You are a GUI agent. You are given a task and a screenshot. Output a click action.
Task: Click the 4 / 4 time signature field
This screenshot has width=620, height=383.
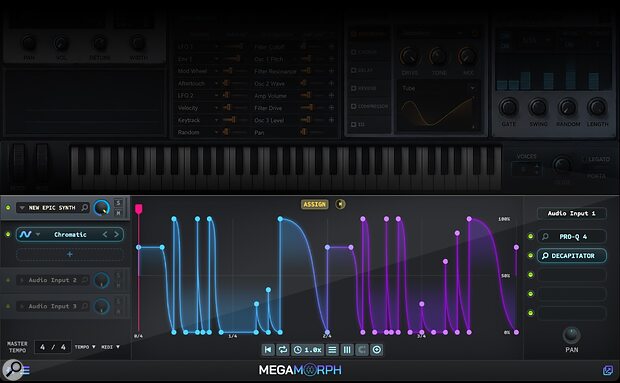(x=53, y=347)
